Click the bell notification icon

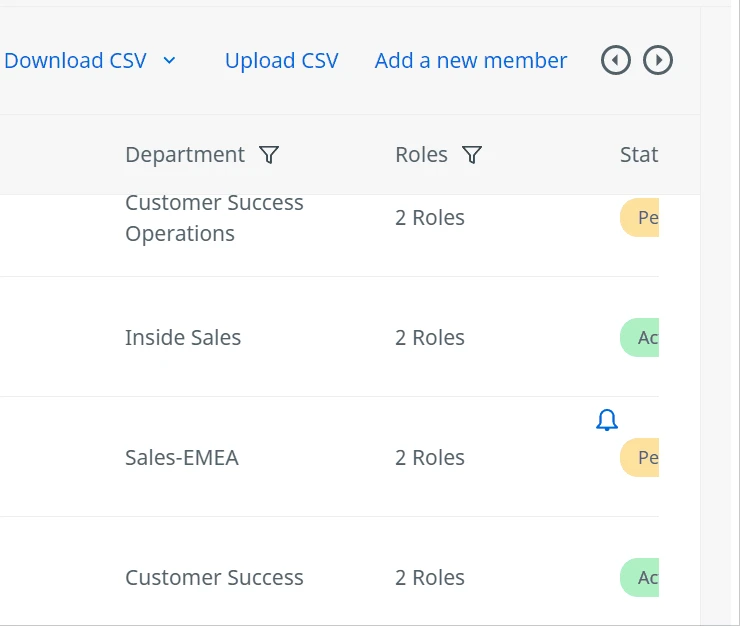(607, 420)
